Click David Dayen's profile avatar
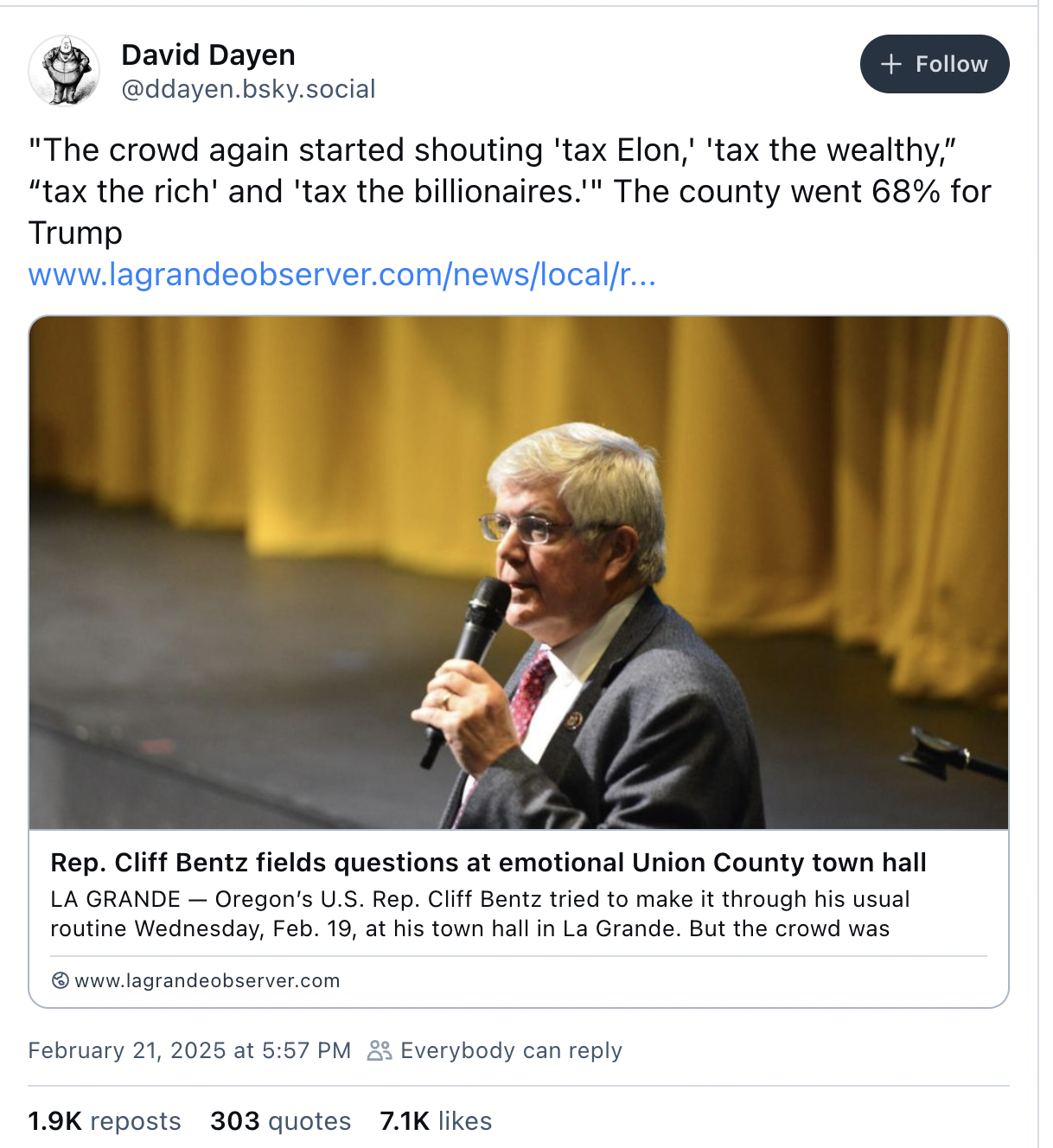1053x1148 pixels. 64,70
